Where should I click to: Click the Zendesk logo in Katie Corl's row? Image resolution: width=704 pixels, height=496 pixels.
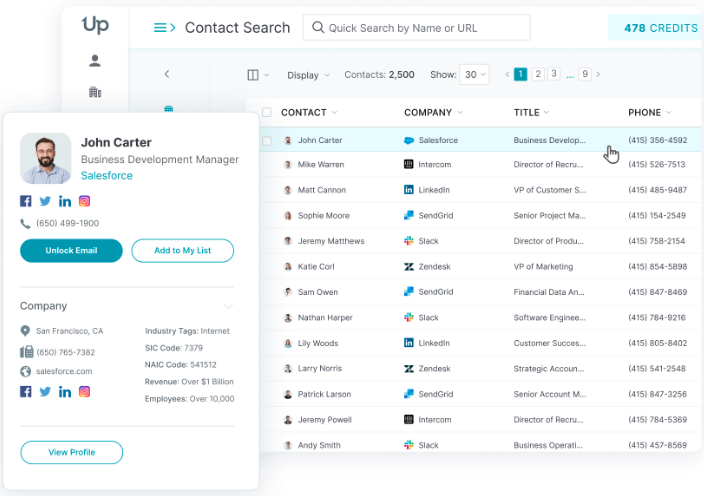(x=409, y=267)
